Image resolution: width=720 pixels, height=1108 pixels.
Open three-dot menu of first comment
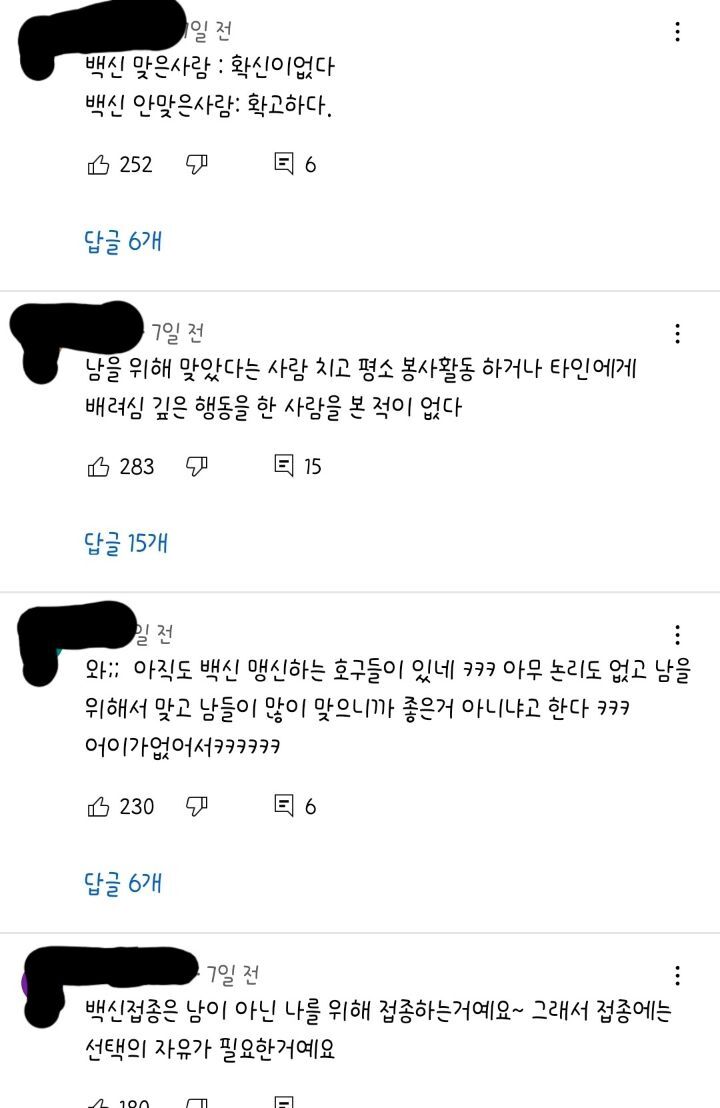click(x=678, y=32)
